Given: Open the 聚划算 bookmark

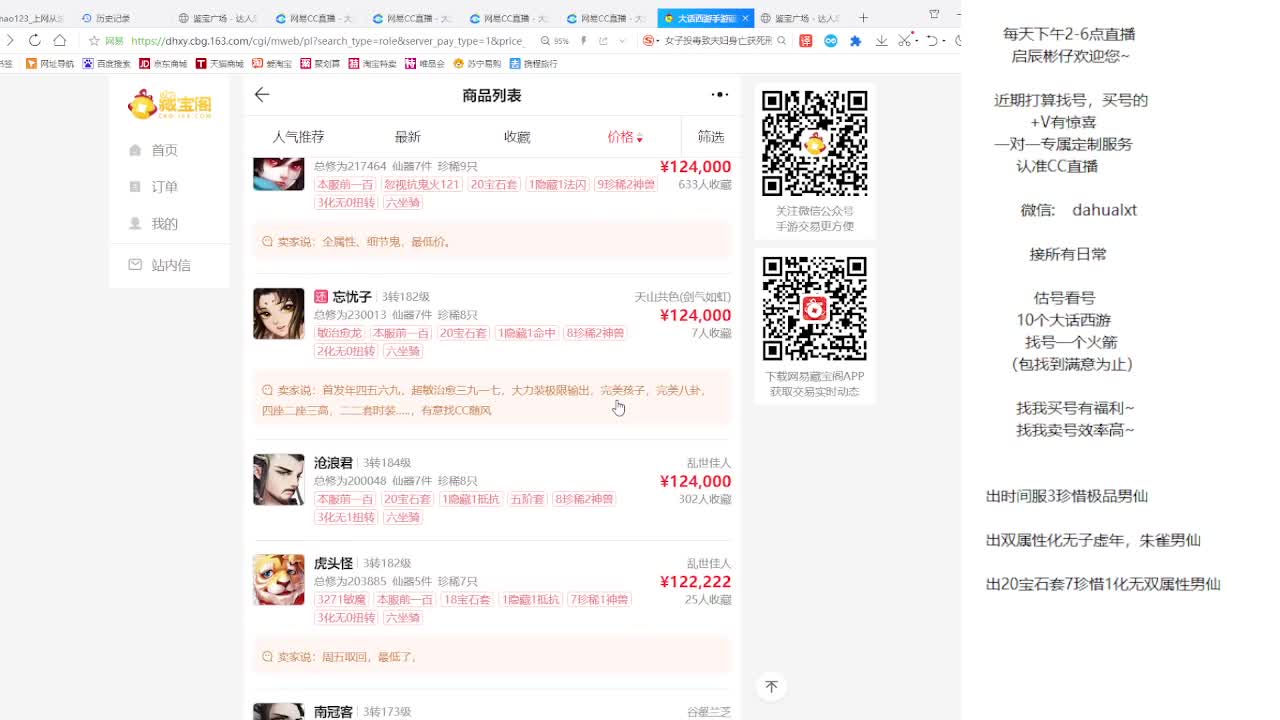Looking at the screenshot, I should point(320,63).
